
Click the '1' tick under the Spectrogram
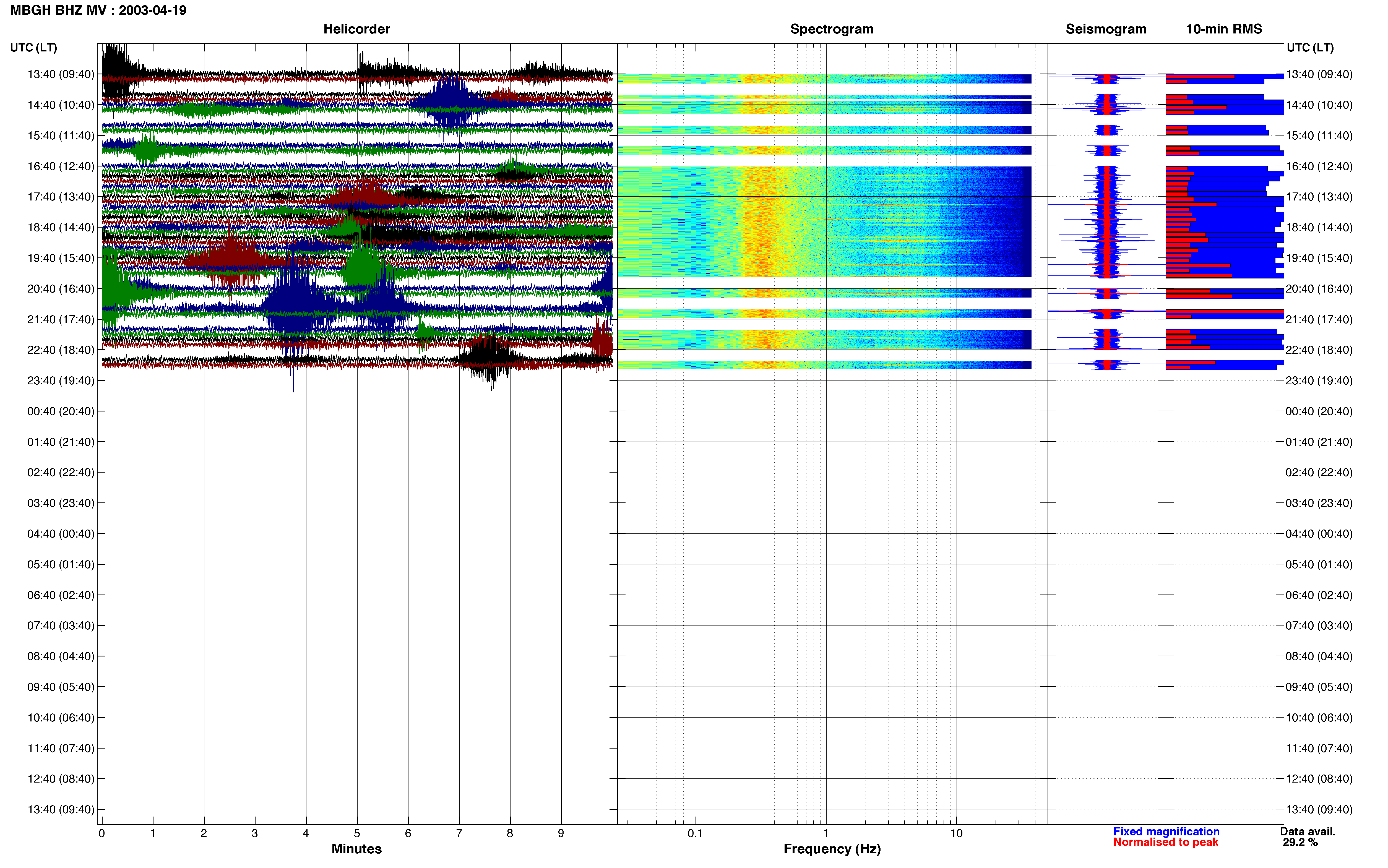click(x=826, y=833)
